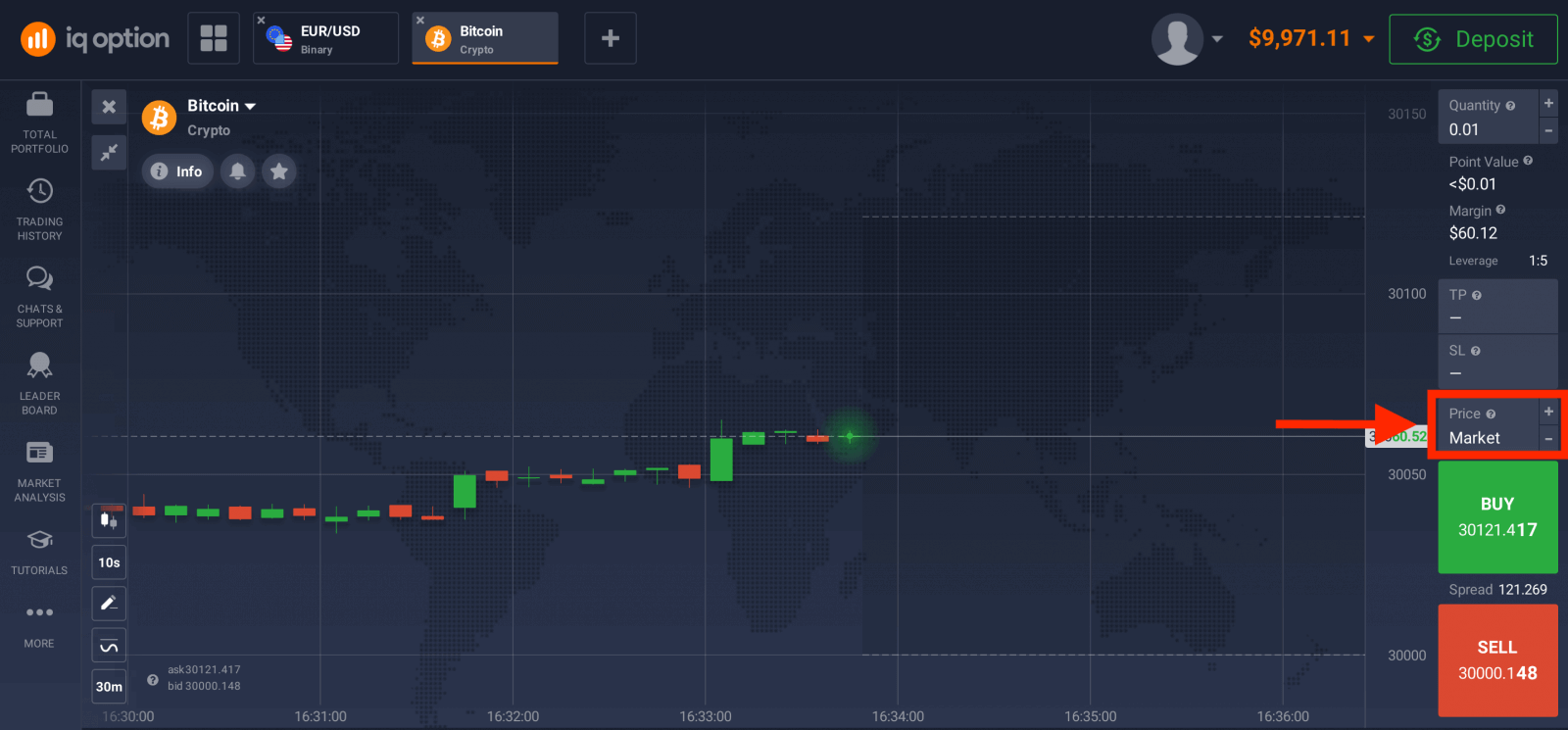
Task: Decrease Quantity with minus stepper
Action: point(1548,130)
